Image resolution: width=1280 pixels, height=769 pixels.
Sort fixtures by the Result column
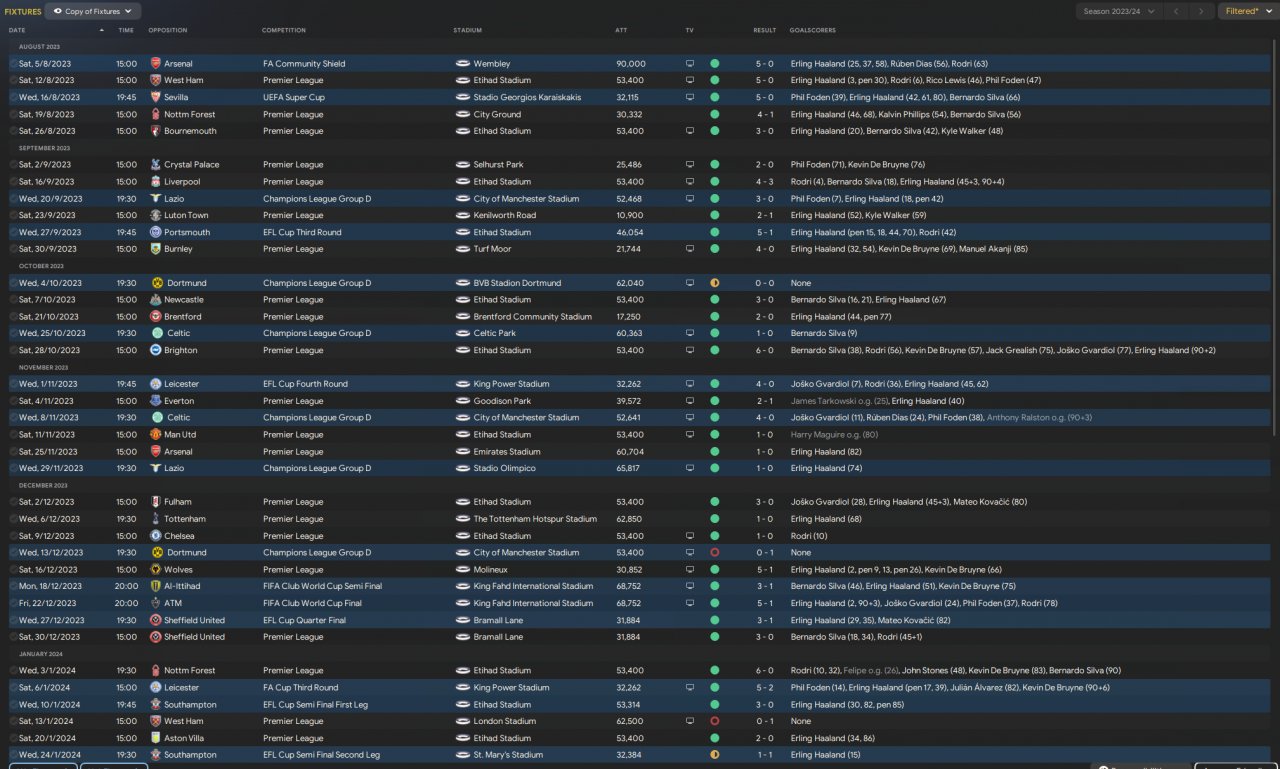click(764, 30)
